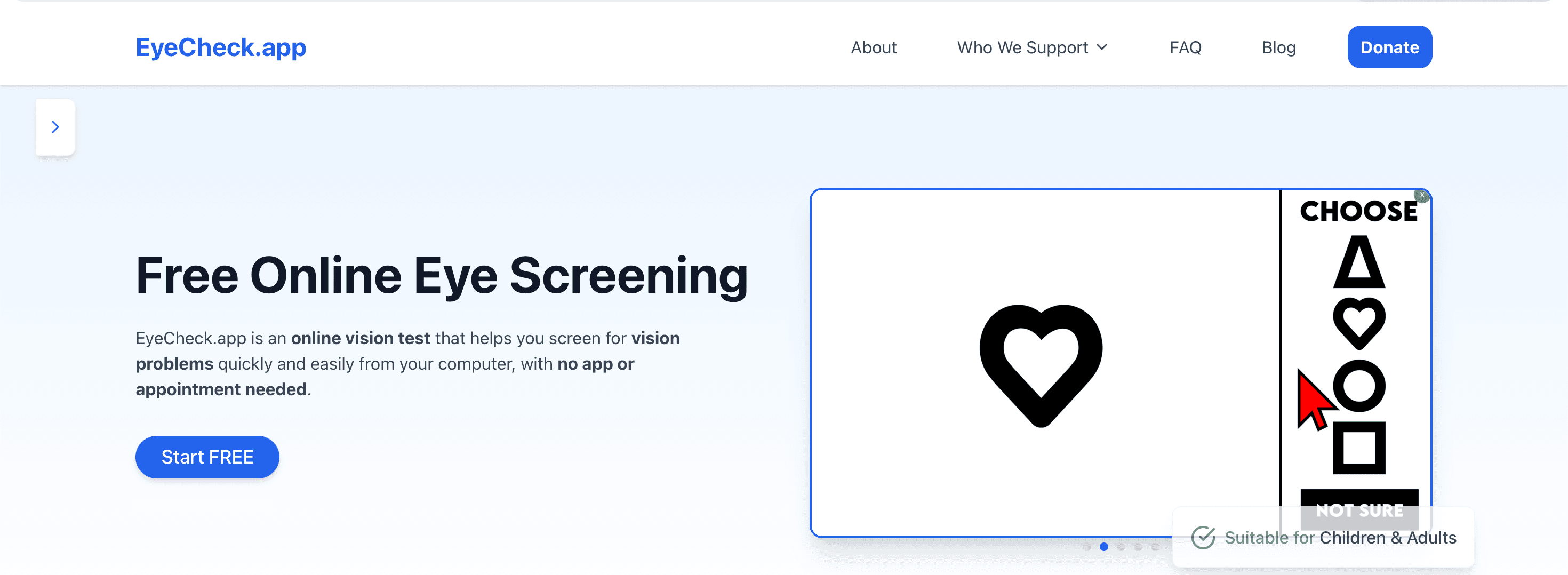Choose the circle shape option

[x=1358, y=386]
